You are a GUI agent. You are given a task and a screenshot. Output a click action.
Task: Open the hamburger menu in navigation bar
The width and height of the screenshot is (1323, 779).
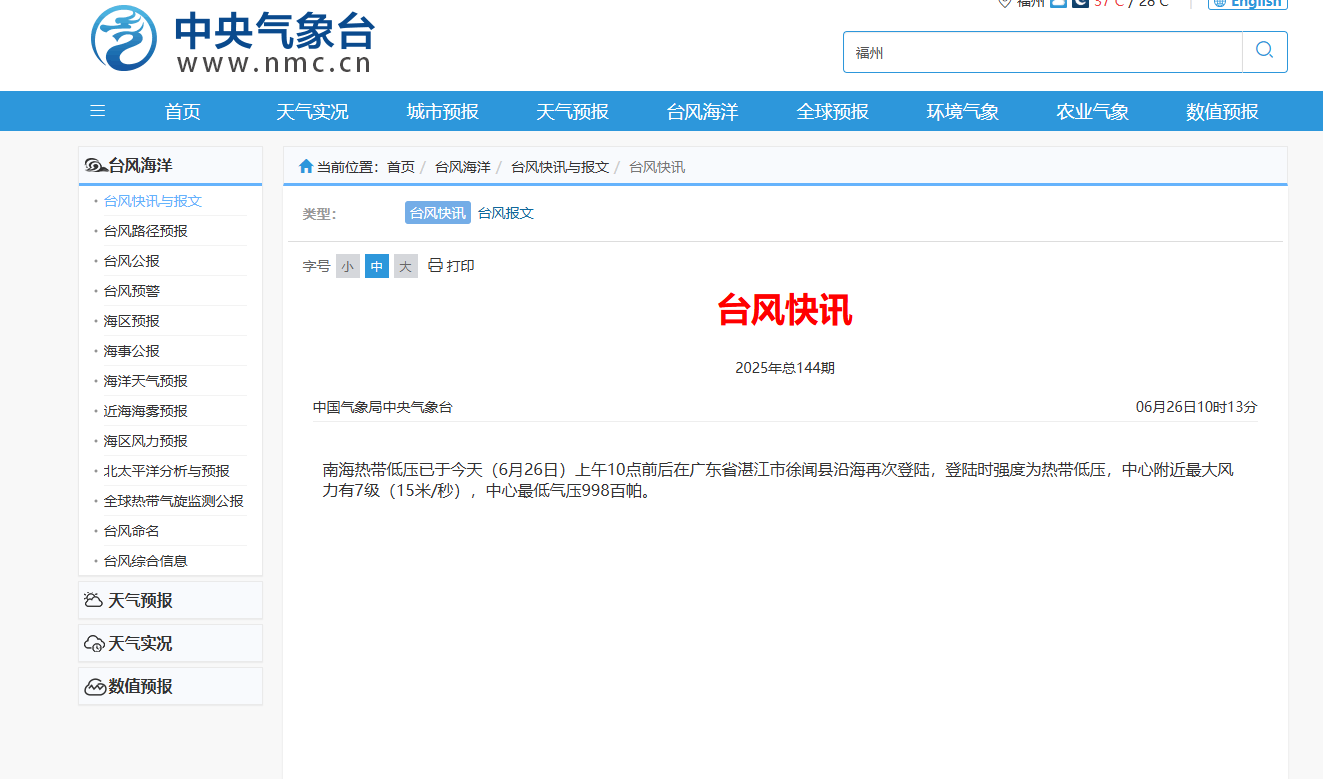tap(97, 111)
